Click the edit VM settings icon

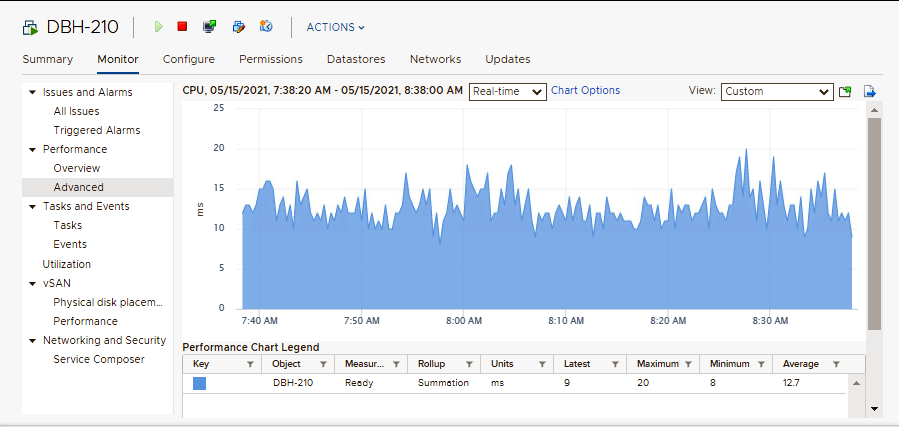click(238, 27)
